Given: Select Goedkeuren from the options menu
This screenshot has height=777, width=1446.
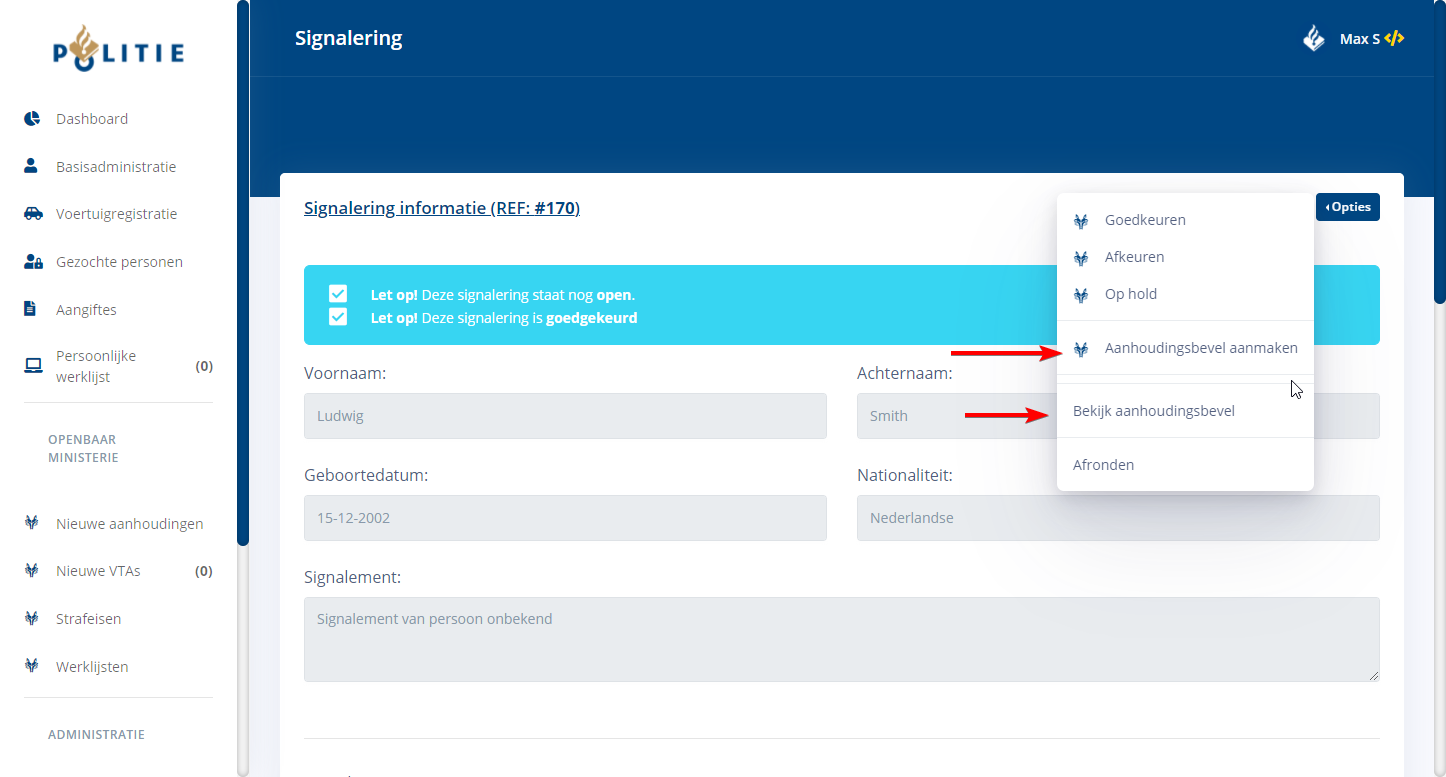Looking at the screenshot, I should click(x=1145, y=220).
